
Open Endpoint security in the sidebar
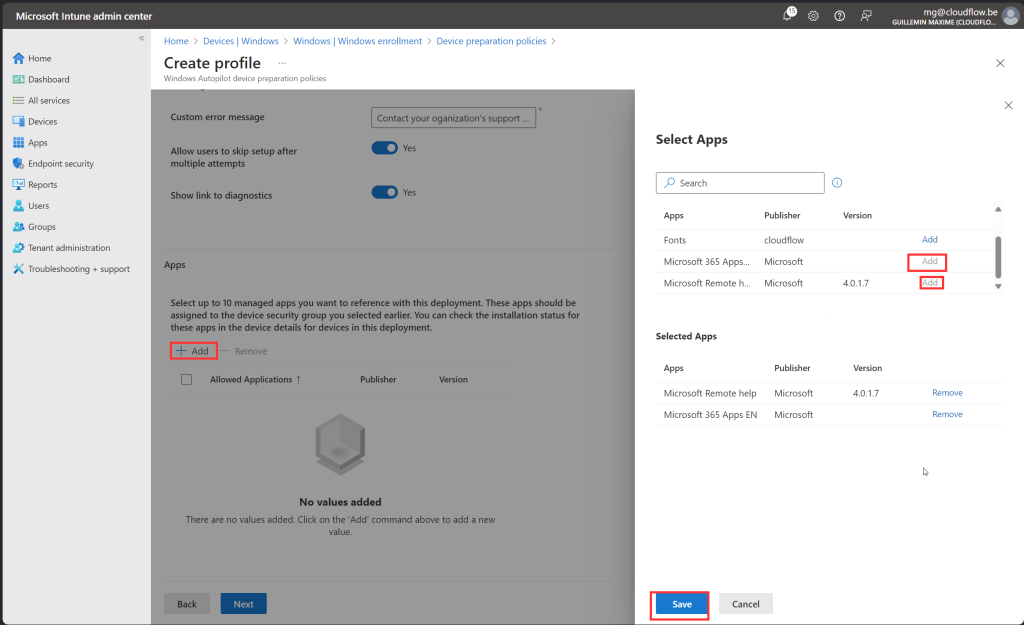point(61,163)
